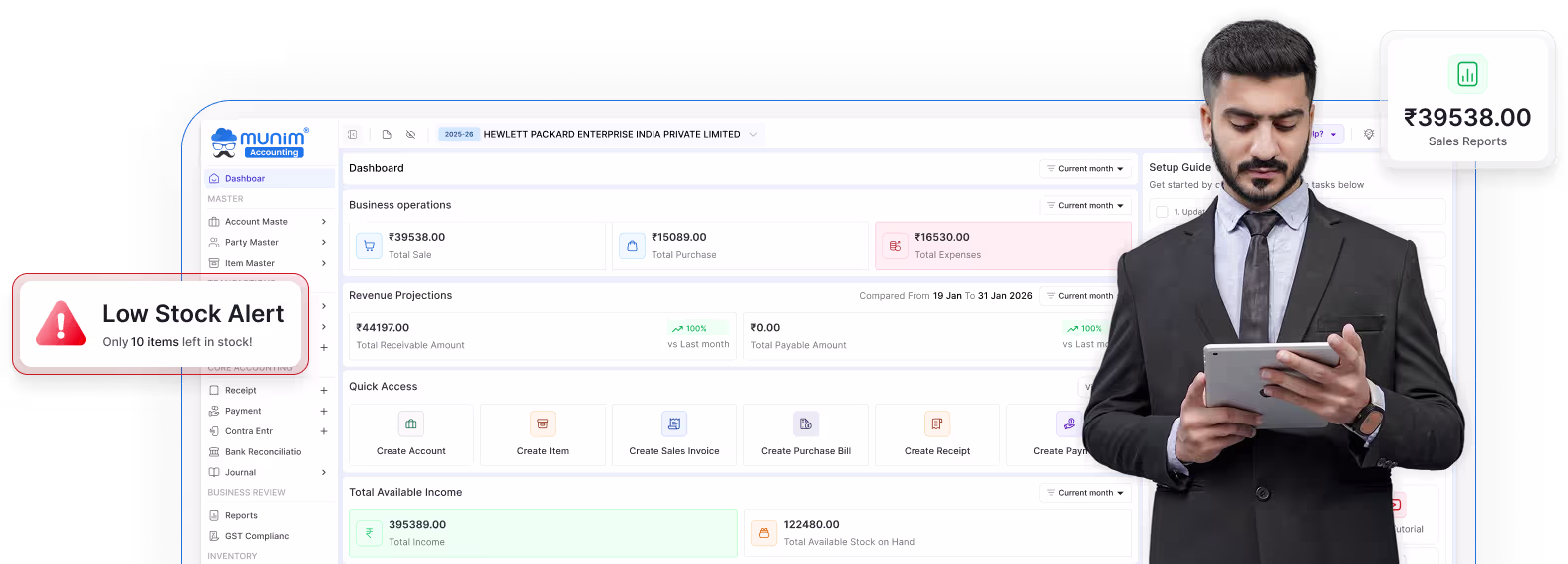This screenshot has height=564, width=1568.
Task: Expand the Account Master menu
Action: click(324, 222)
